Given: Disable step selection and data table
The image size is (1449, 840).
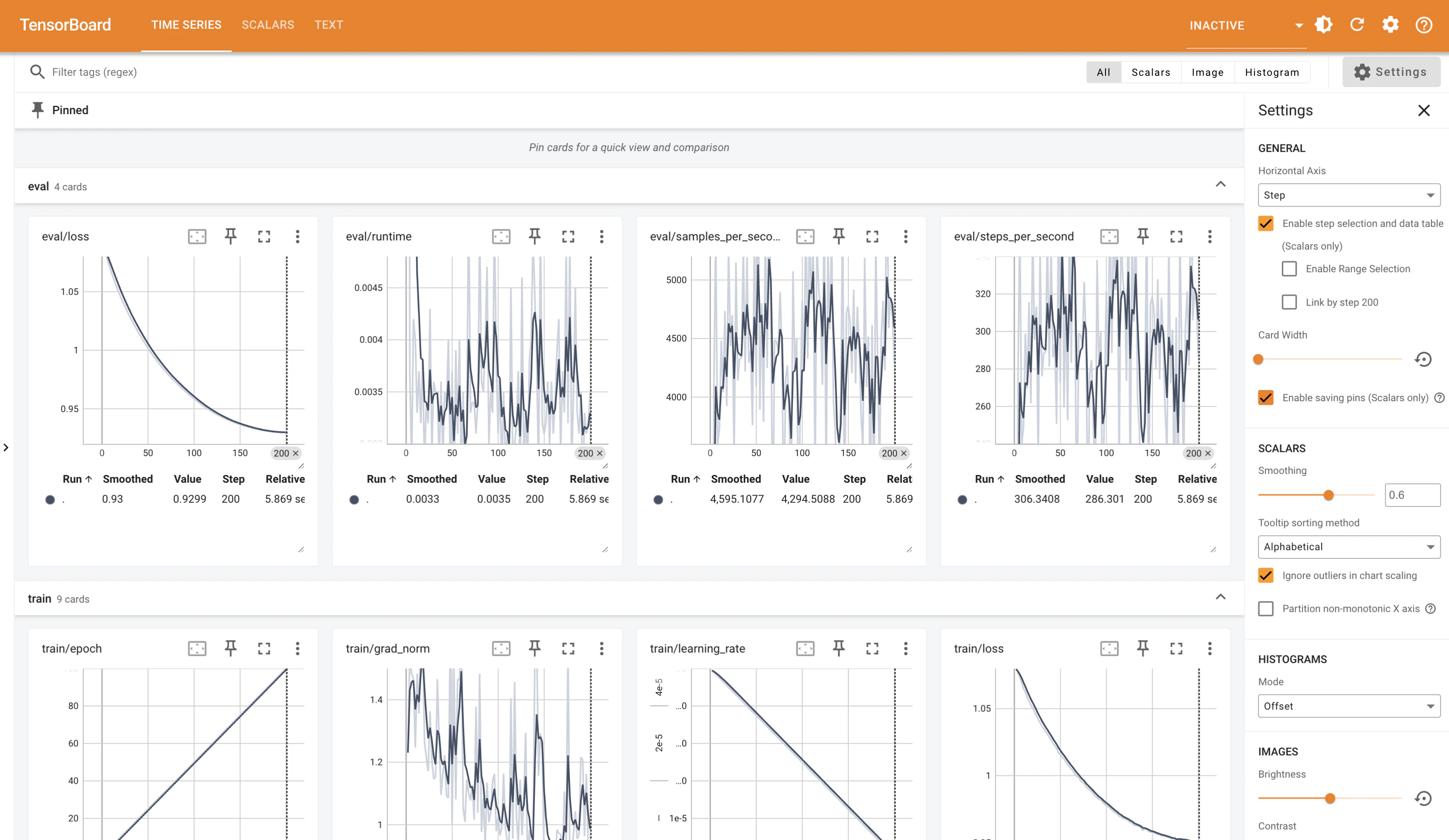Looking at the screenshot, I should (x=1265, y=224).
